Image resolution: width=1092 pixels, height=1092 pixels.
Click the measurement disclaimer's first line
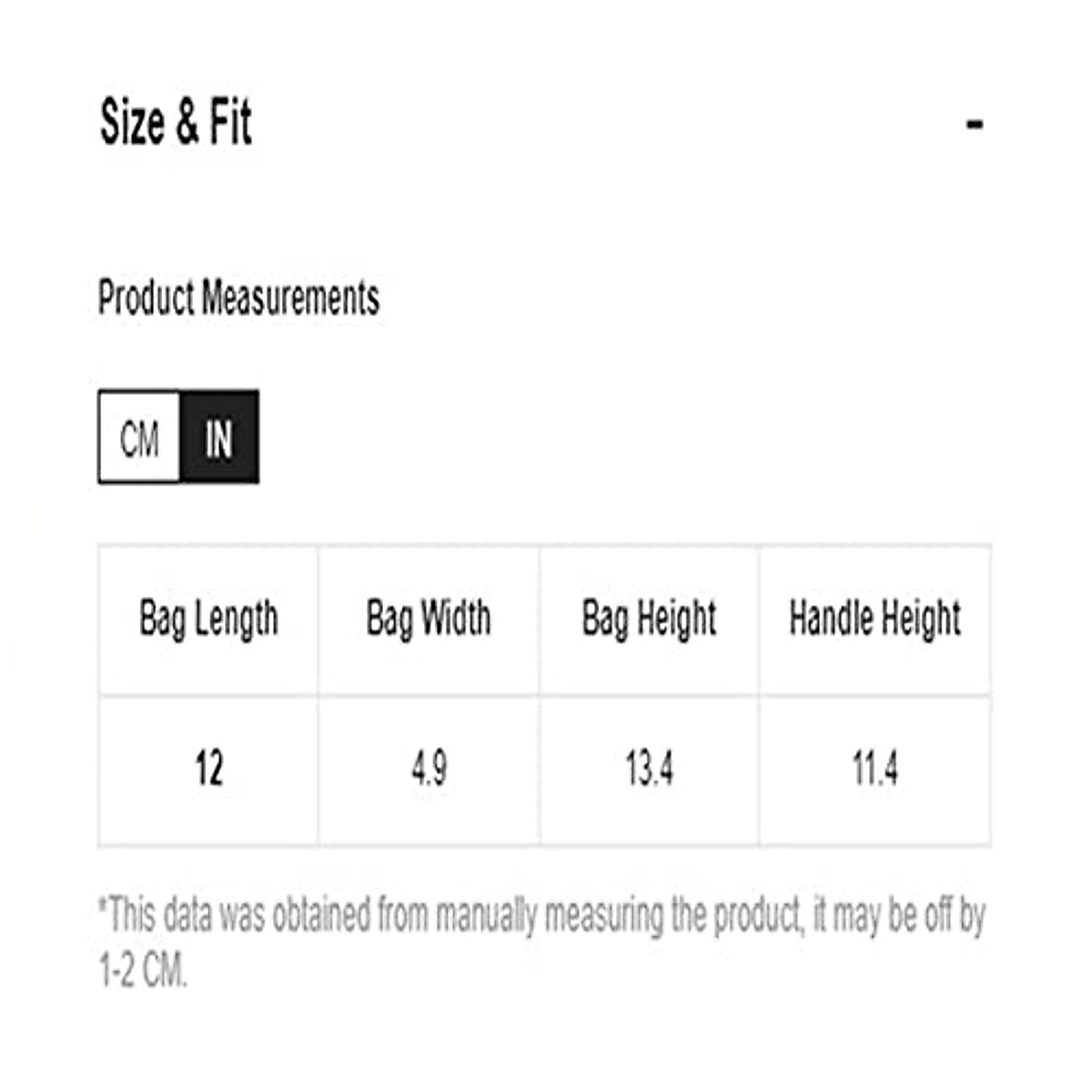pos(542,916)
